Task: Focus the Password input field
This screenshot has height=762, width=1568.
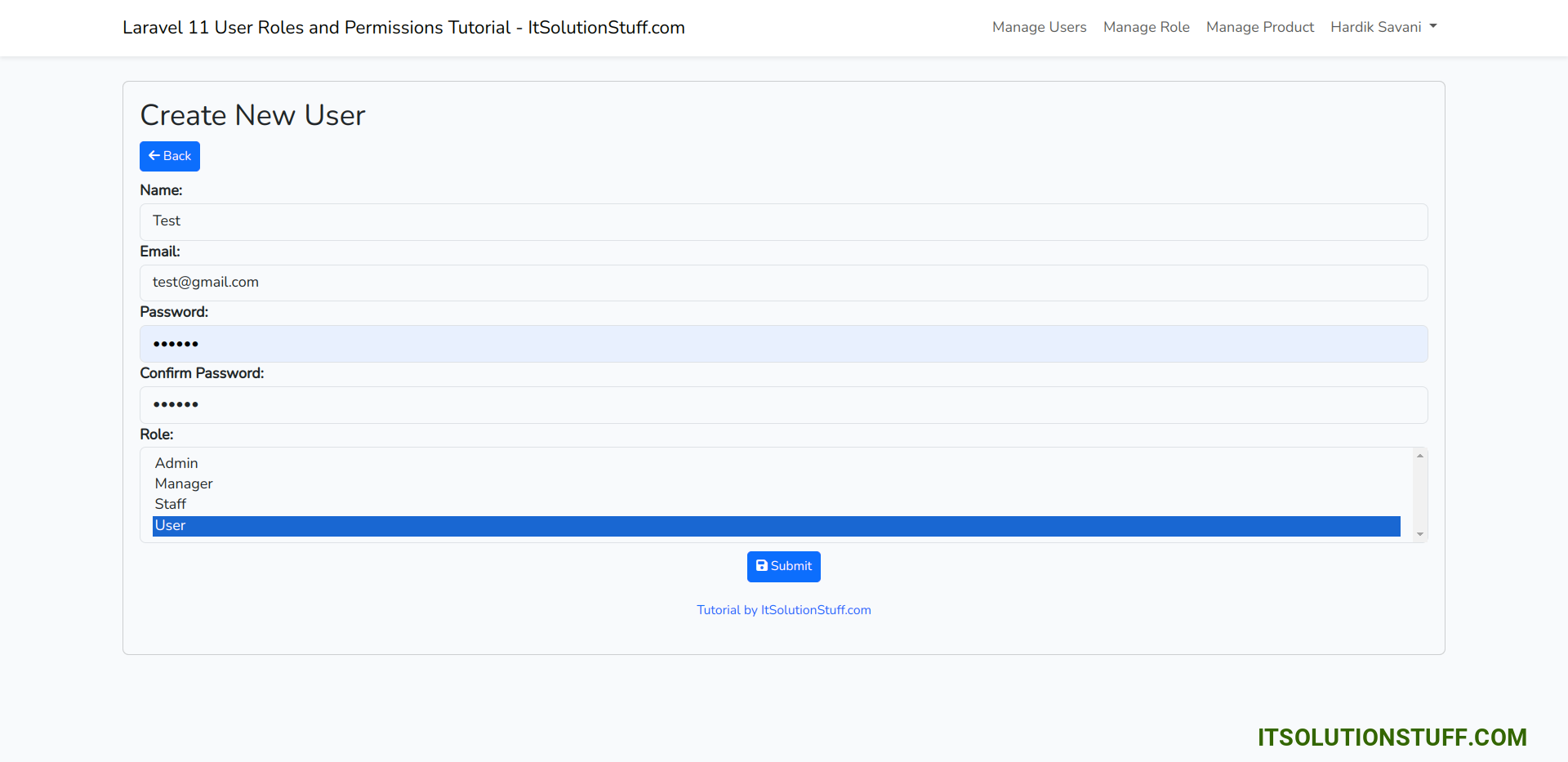Action: [x=783, y=344]
